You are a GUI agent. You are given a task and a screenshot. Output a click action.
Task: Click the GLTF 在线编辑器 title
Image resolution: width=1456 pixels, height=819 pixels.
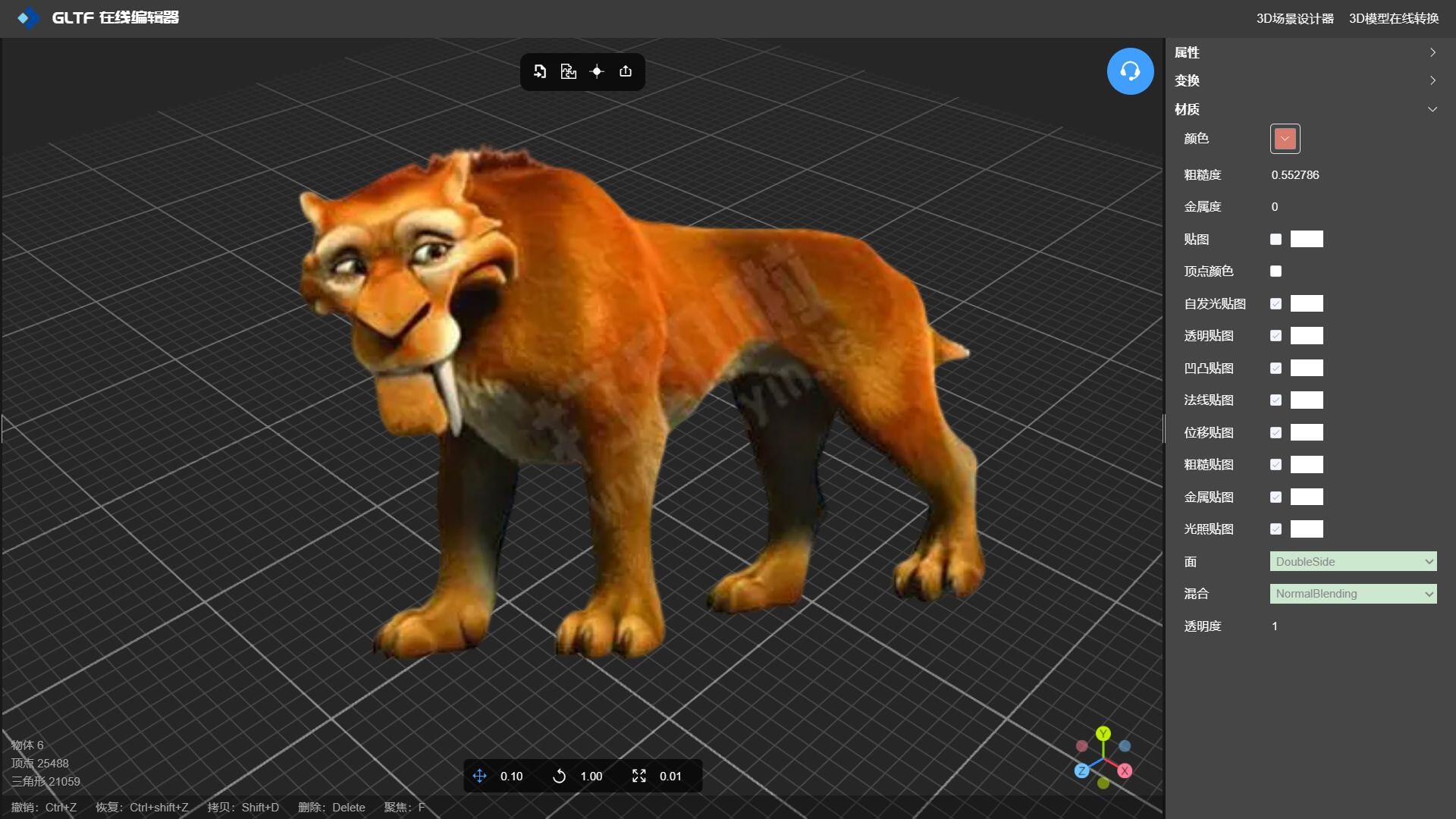tap(115, 17)
